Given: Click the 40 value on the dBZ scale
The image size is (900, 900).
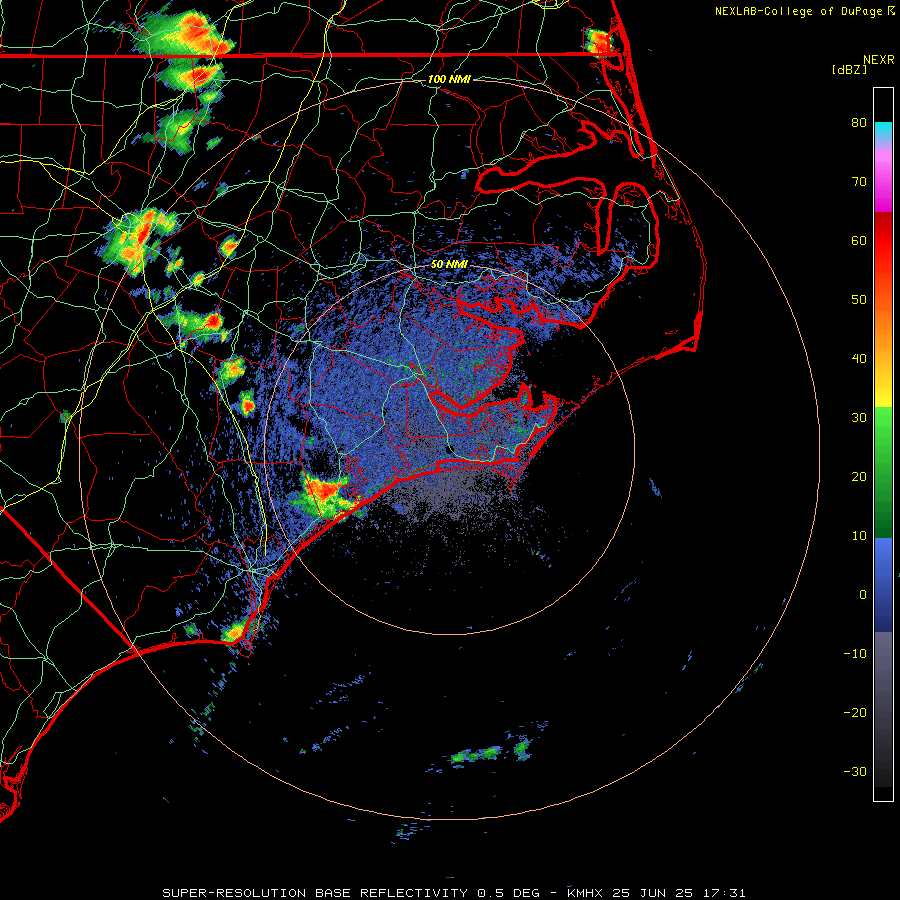Looking at the screenshot, I should [859, 359].
